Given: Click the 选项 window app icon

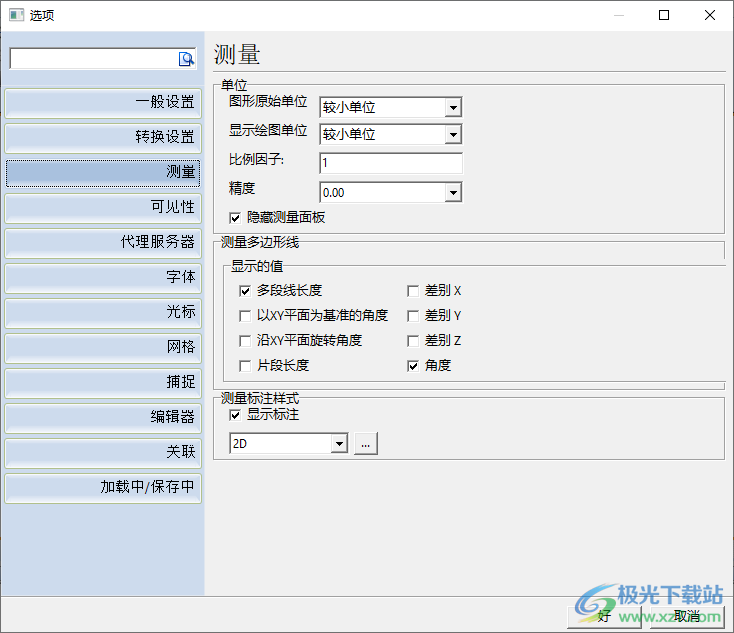Looking at the screenshot, I should click(16, 15).
